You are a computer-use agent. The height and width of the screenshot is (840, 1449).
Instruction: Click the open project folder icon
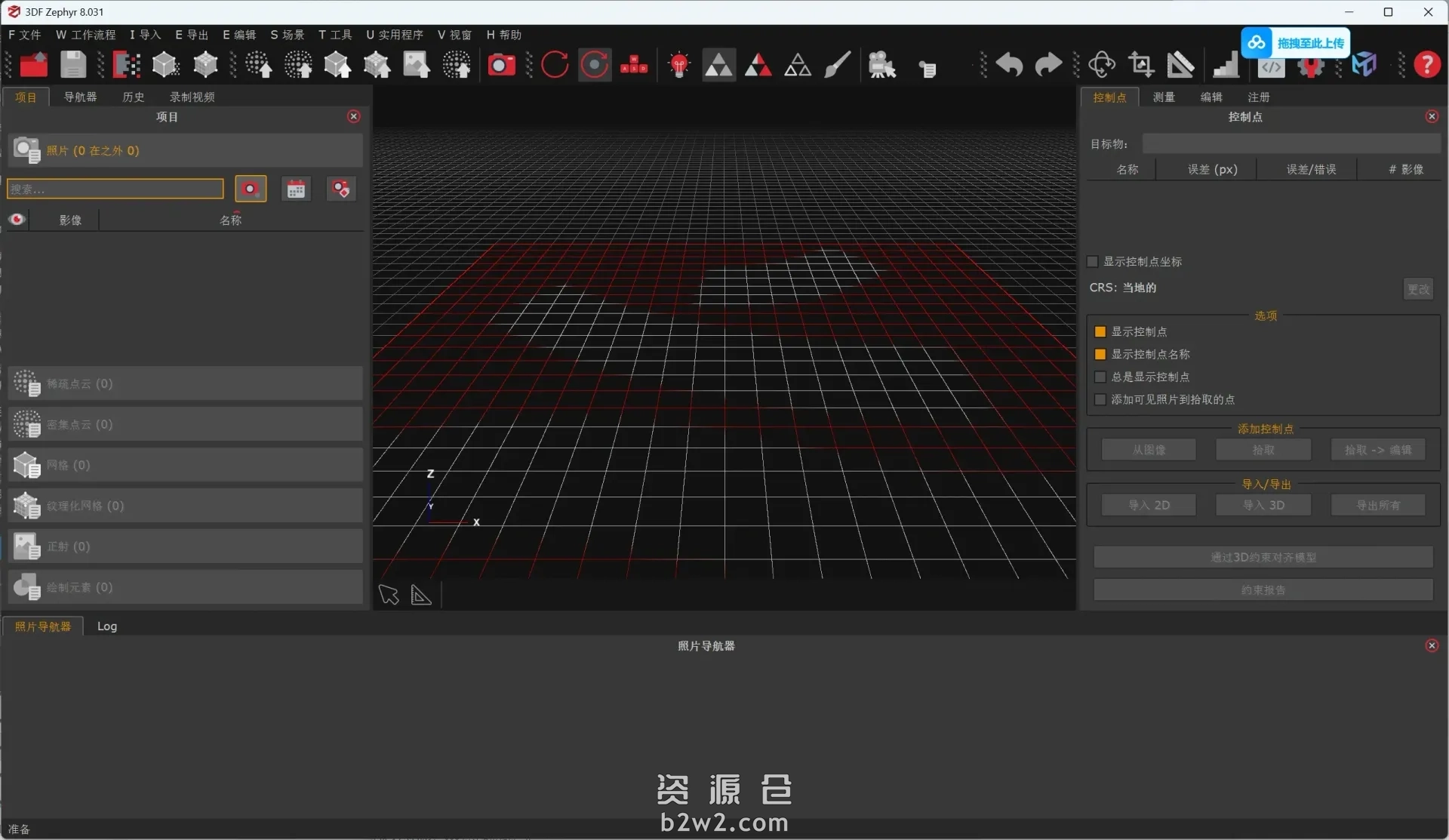coord(33,65)
